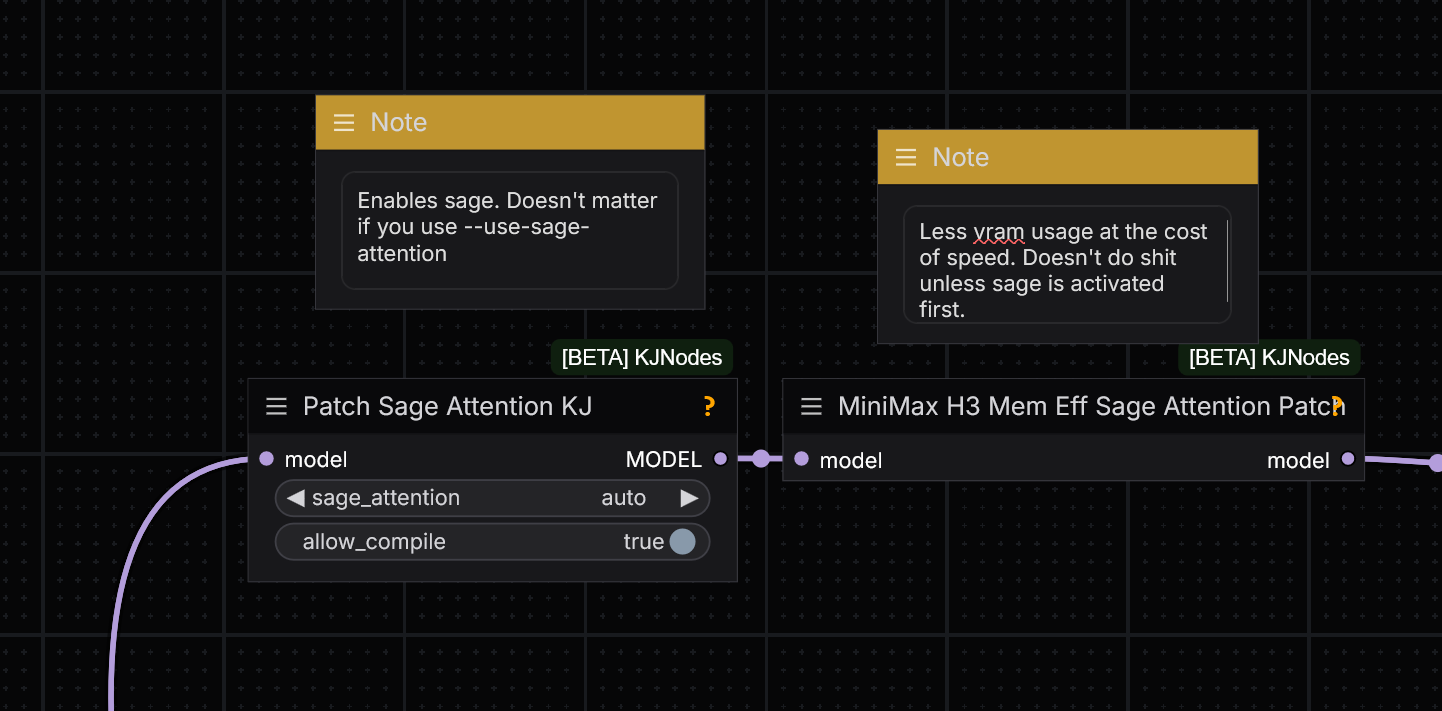Viewport: 1442px width, 711px height.
Task: Click model output dot on MiniMax H3 node
Action: (1348, 459)
